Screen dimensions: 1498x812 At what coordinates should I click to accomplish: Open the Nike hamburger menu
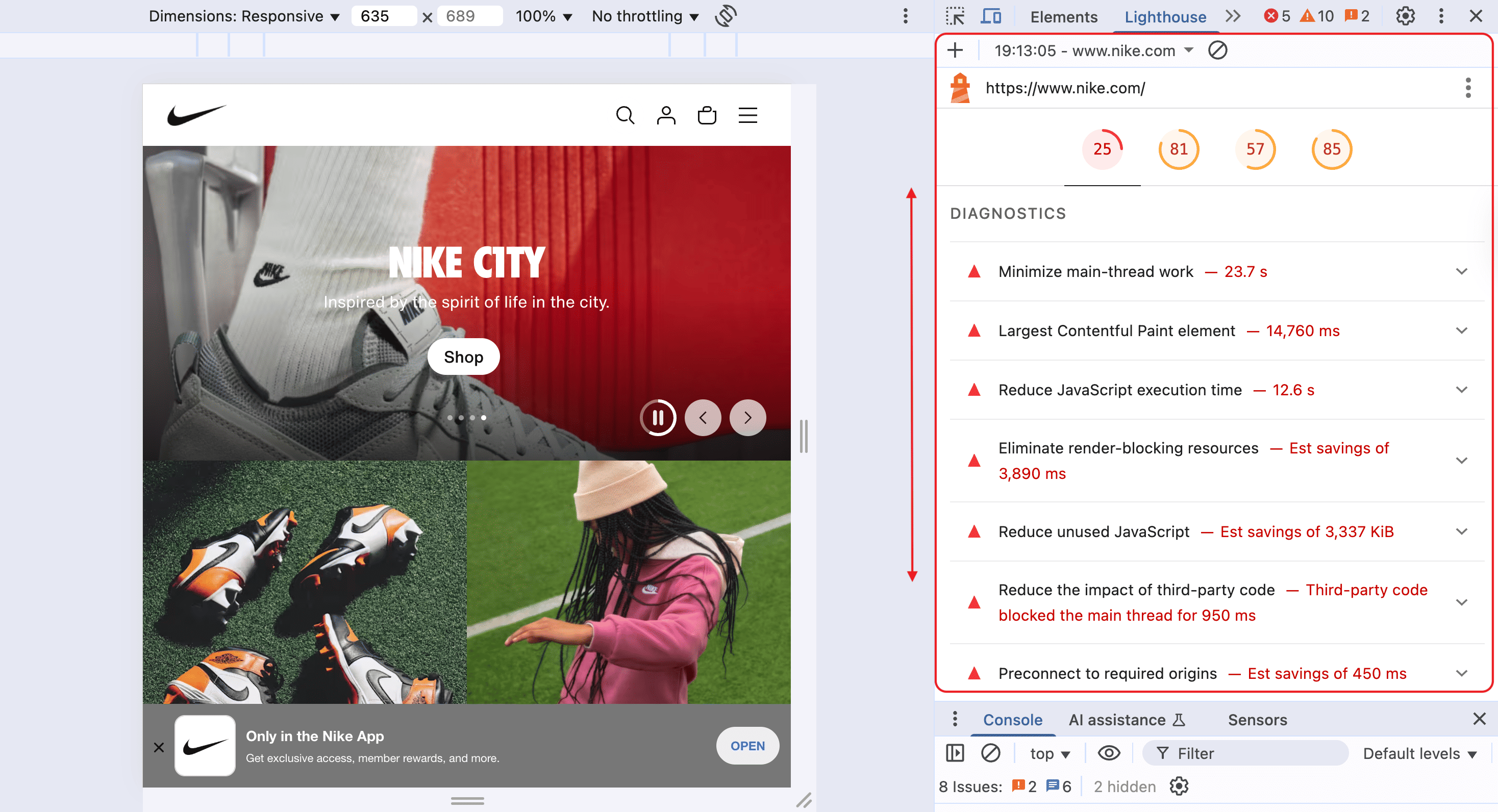[x=748, y=115]
